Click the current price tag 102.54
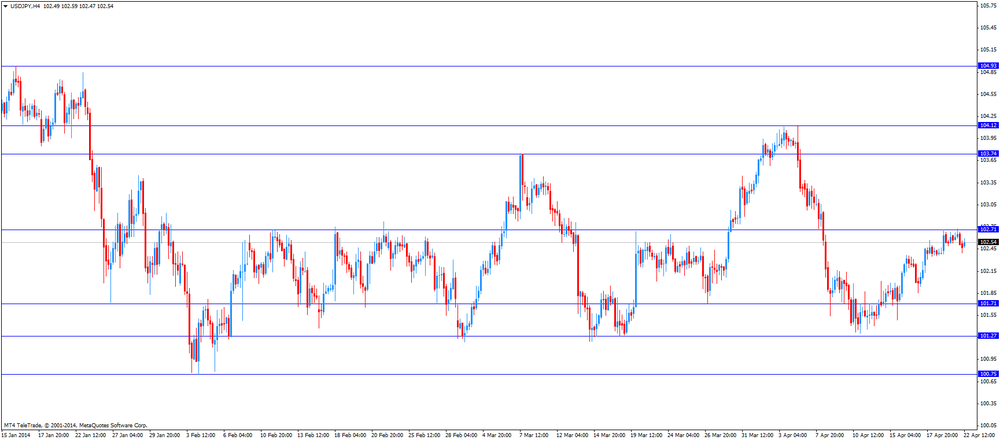1000x440 pixels. click(x=988, y=242)
